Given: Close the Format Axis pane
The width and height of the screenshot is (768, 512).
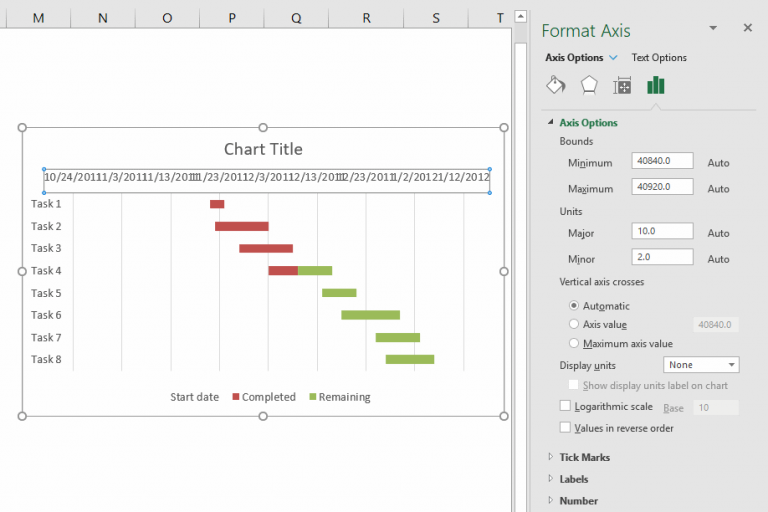Looking at the screenshot, I should click(x=747, y=28).
